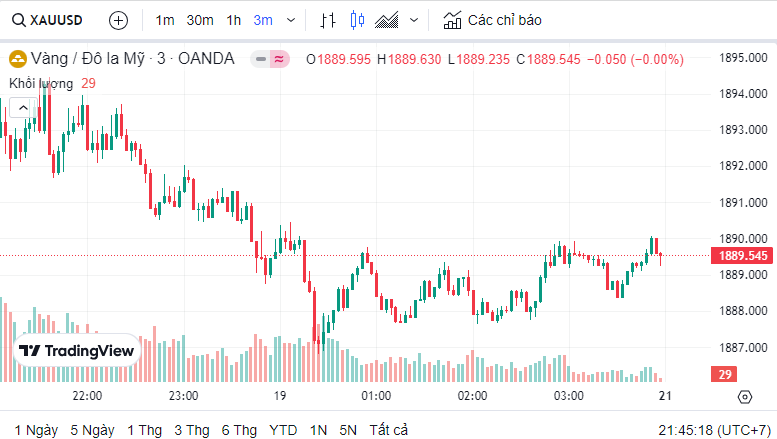Select the 1m timeframe
Screen dimensions: 777x439
165,20
